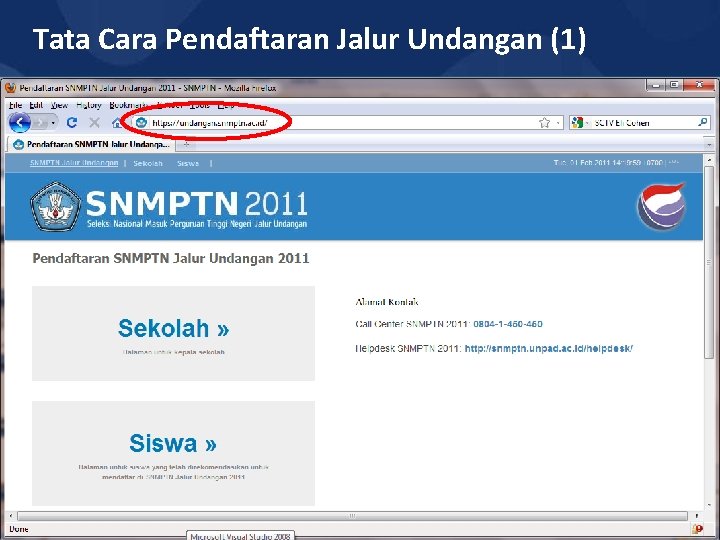This screenshot has width=720, height=540.
Task: Open the View menu
Action: pos(59,105)
